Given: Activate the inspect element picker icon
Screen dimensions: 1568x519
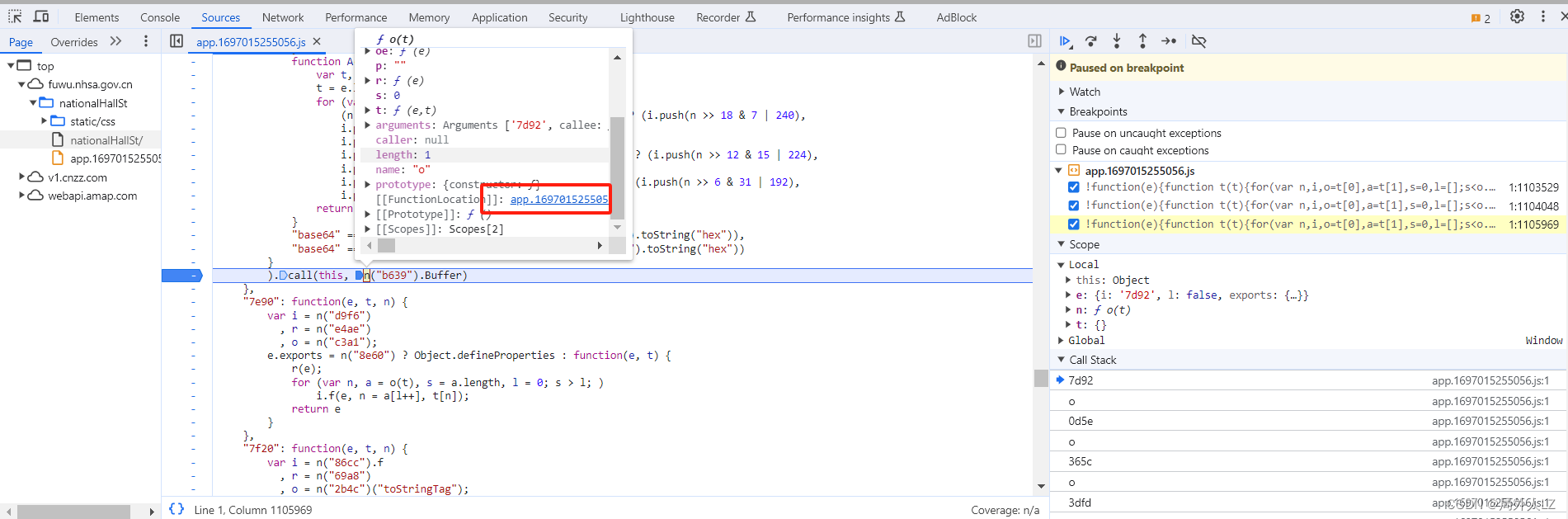Looking at the screenshot, I should point(15,17).
